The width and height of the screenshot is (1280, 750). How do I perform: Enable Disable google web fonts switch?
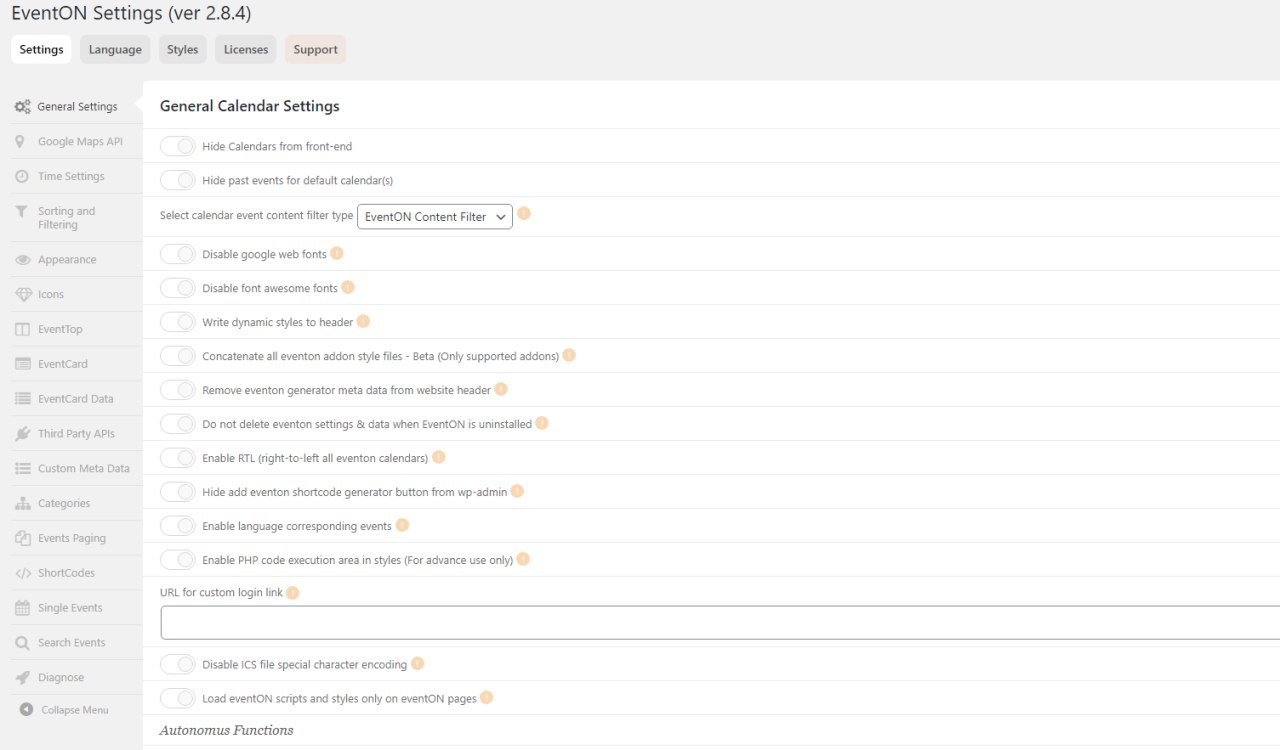coord(177,254)
